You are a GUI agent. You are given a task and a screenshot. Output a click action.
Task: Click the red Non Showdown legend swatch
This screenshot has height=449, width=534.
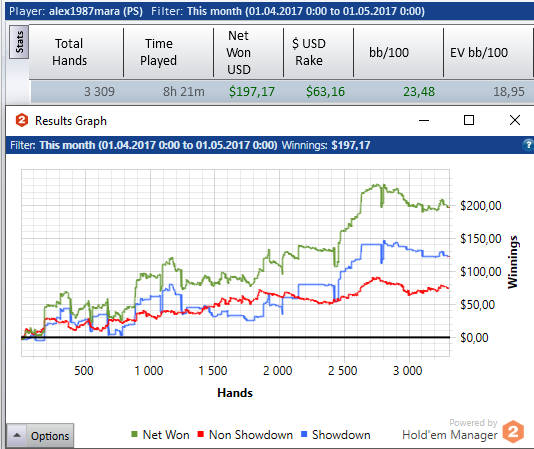pyautogui.click(x=201, y=434)
